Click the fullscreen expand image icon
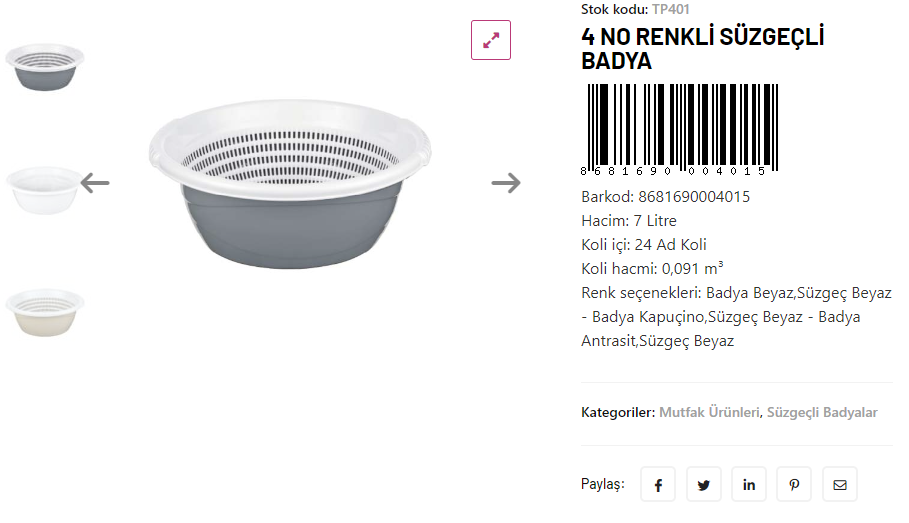 click(491, 40)
